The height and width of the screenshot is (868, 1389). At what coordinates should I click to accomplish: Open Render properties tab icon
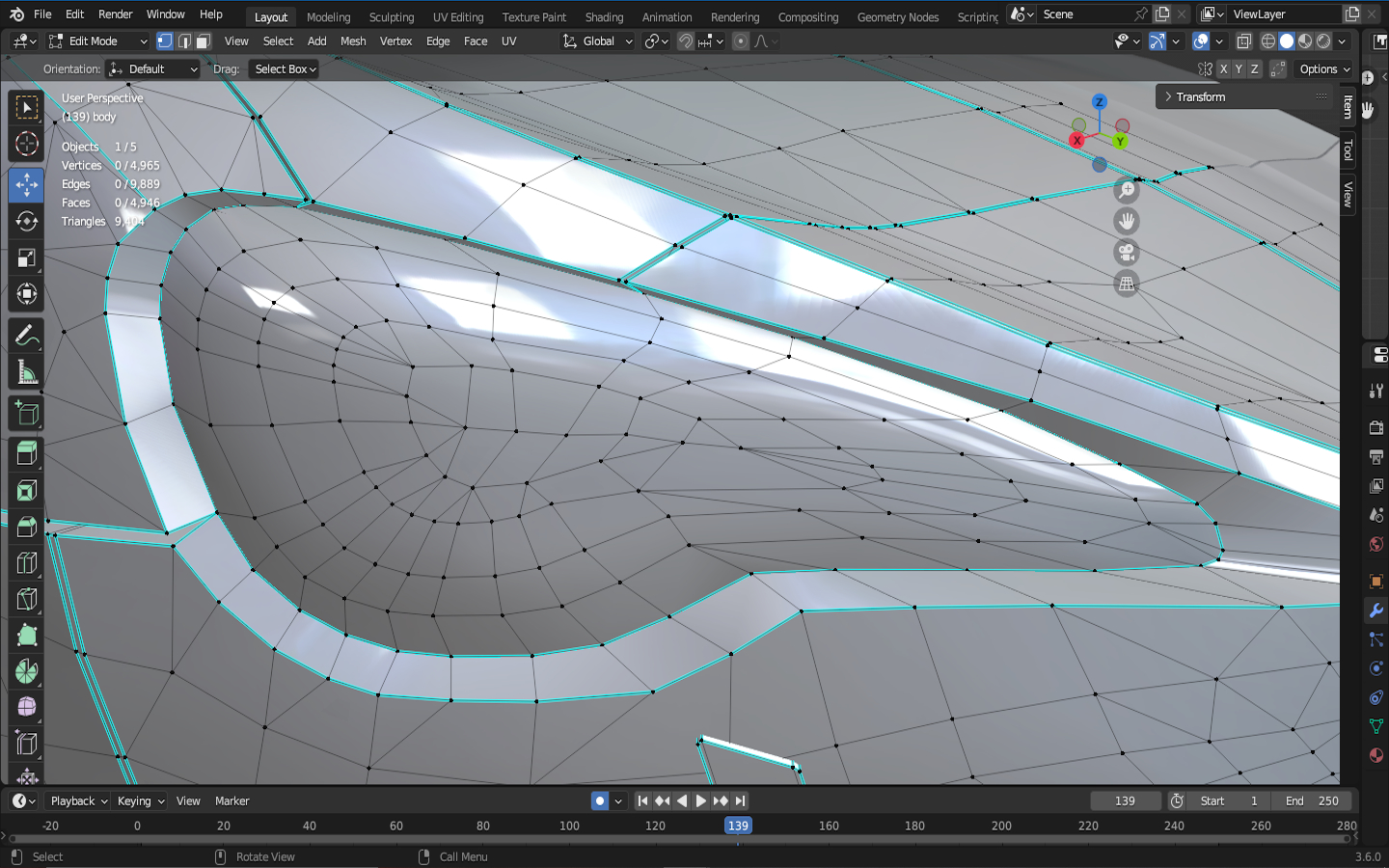pyautogui.click(x=1376, y=427)
